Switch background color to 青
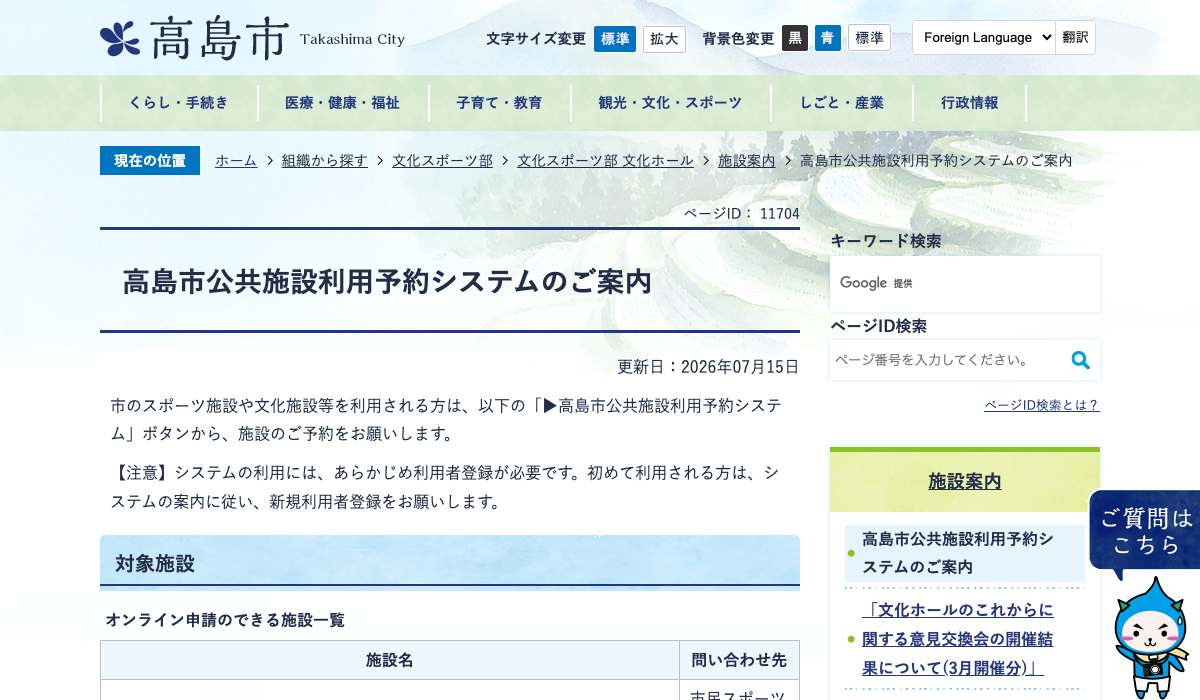This screenshot has height=700, width=1200. tap(828, 38)
